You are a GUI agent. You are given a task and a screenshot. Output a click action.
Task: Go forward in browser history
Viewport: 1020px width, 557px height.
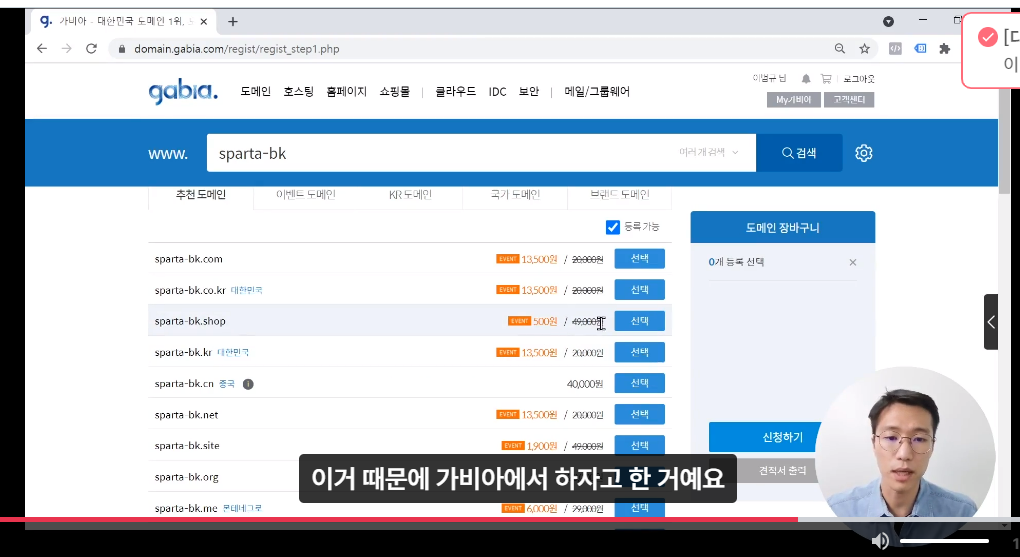(66, 49)
